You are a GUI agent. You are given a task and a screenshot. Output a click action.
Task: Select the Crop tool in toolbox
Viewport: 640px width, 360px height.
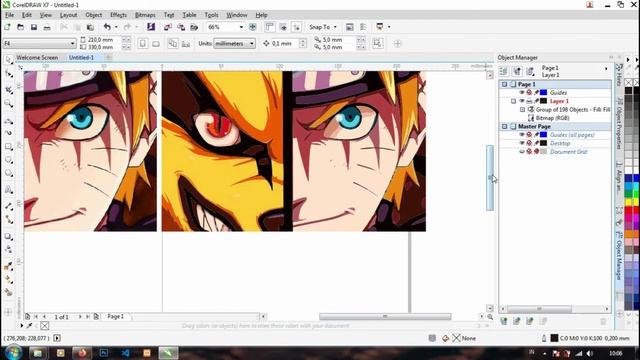9,89
